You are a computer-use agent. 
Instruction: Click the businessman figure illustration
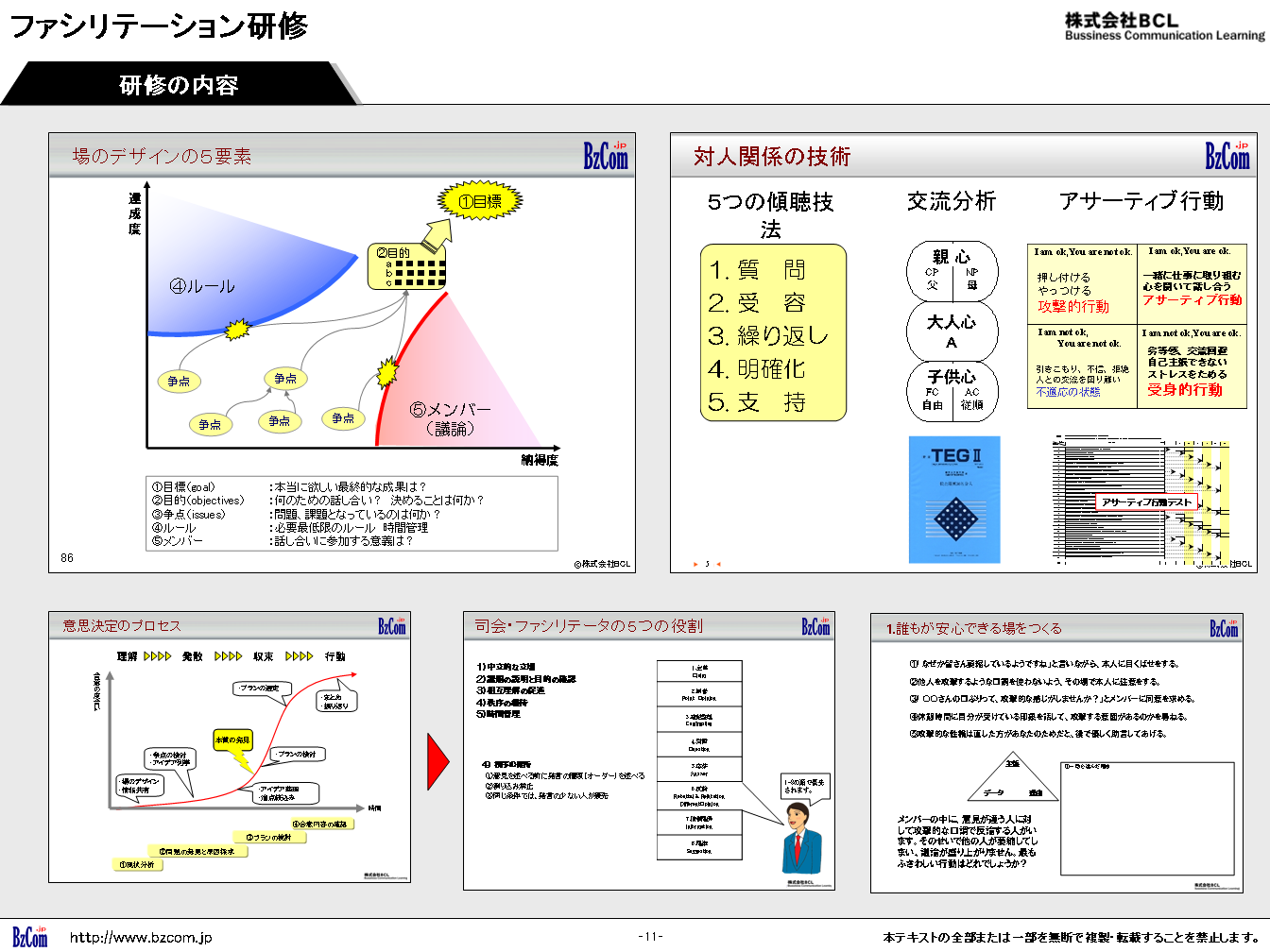(x=801, y=838)
